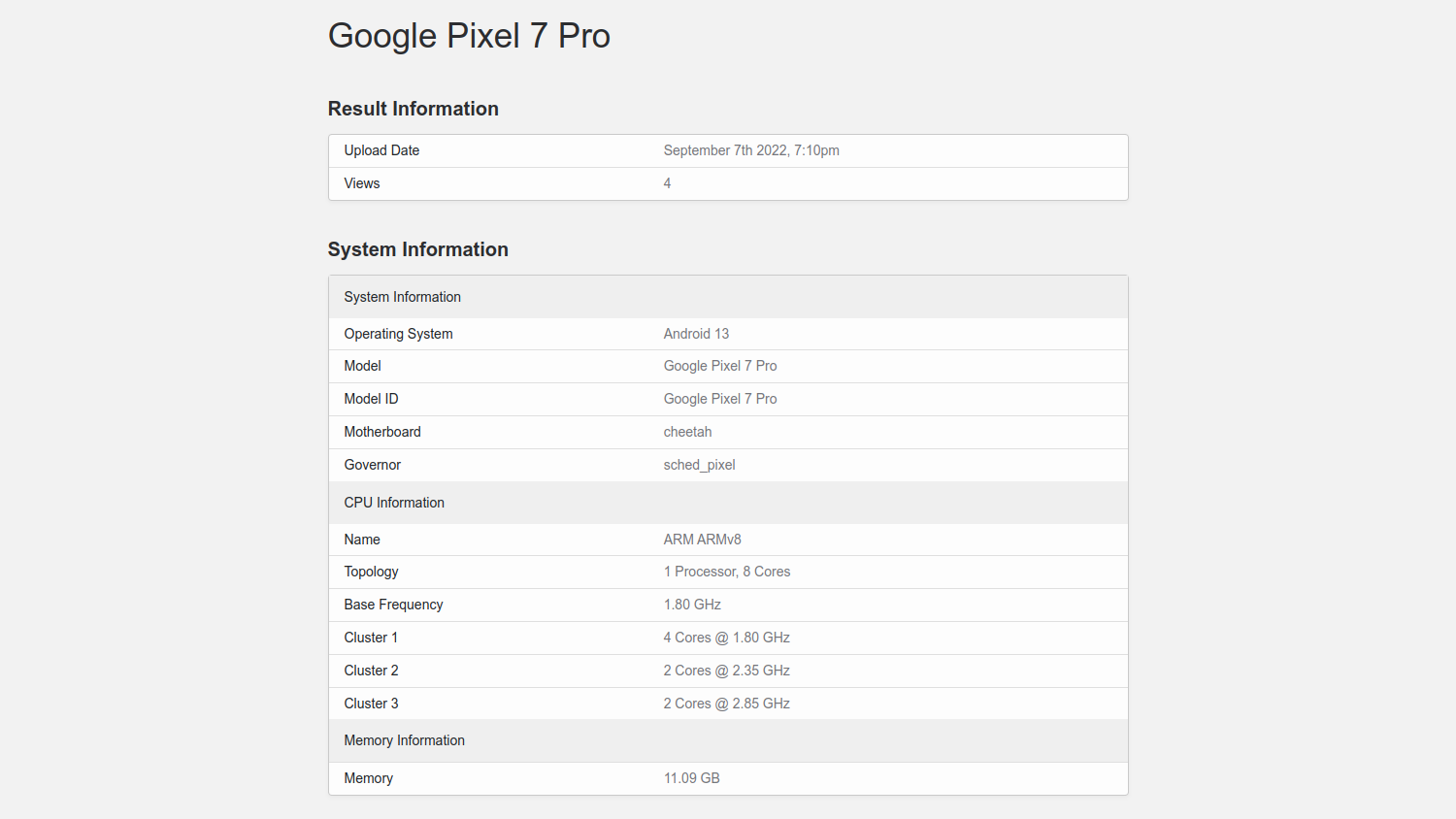Click the CPU Information table subheader
Image resolution: width=1456 pixels, height=819 pixels.
394,503
